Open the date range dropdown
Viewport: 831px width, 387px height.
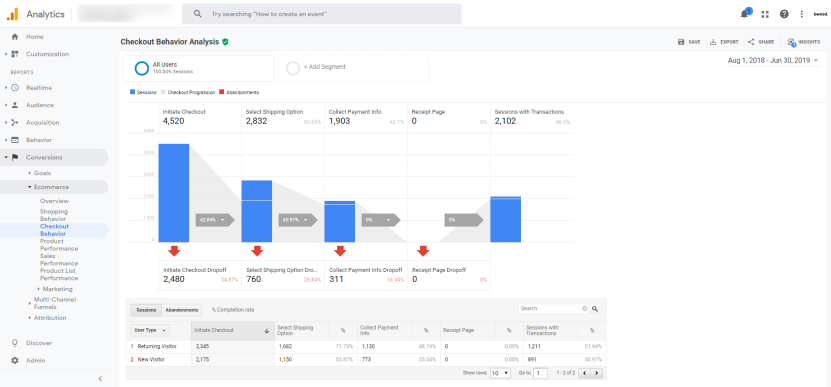point(774,60)
